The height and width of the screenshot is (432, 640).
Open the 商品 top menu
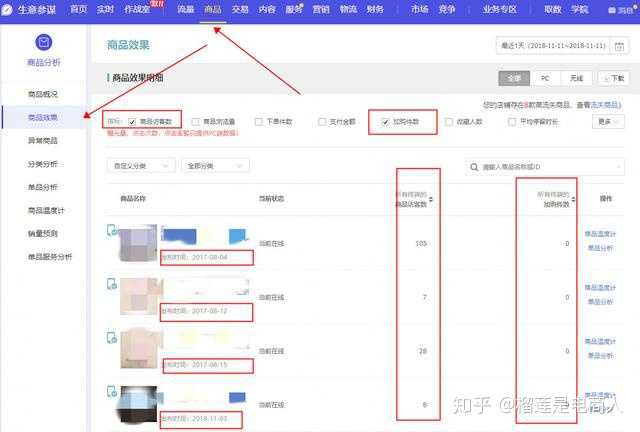(213, 9)
